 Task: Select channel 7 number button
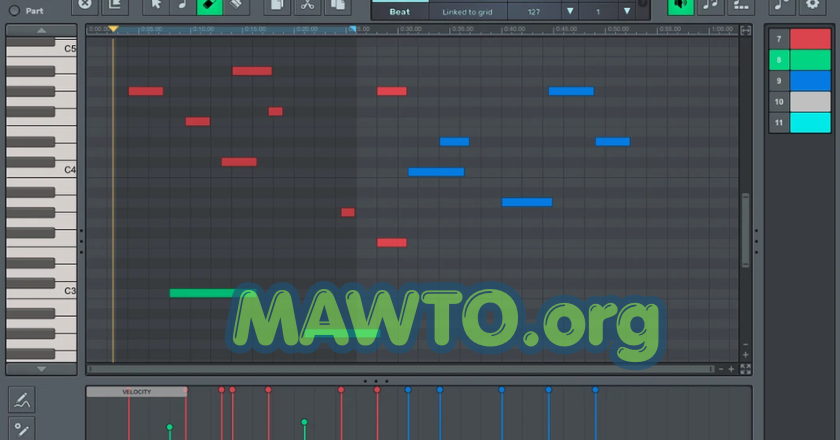[x=779, y=39]
